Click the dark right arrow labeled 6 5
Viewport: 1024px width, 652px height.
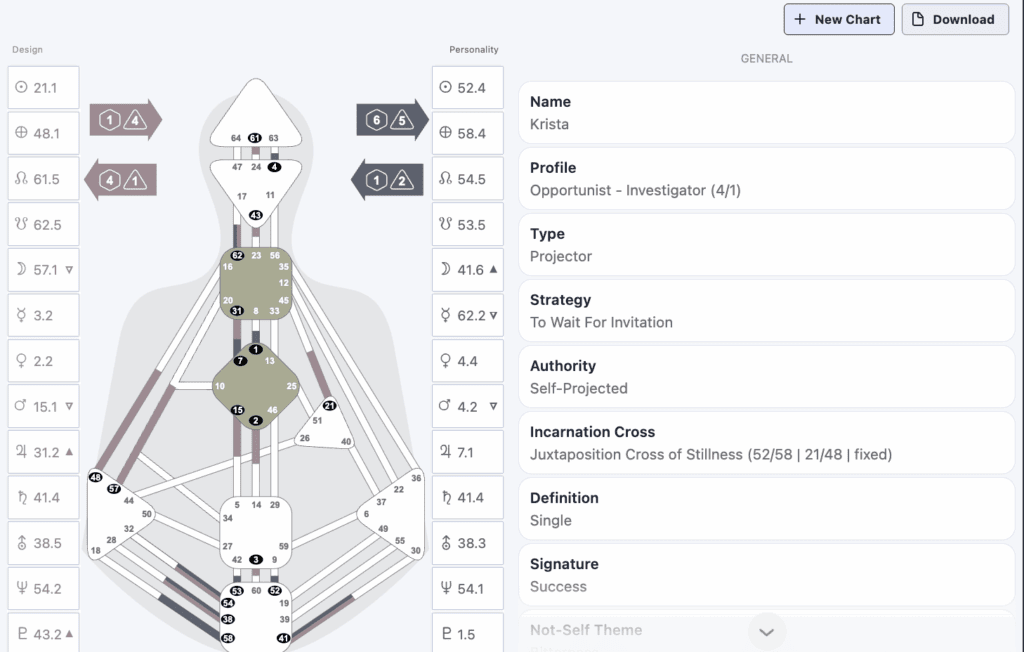[392, 120]
